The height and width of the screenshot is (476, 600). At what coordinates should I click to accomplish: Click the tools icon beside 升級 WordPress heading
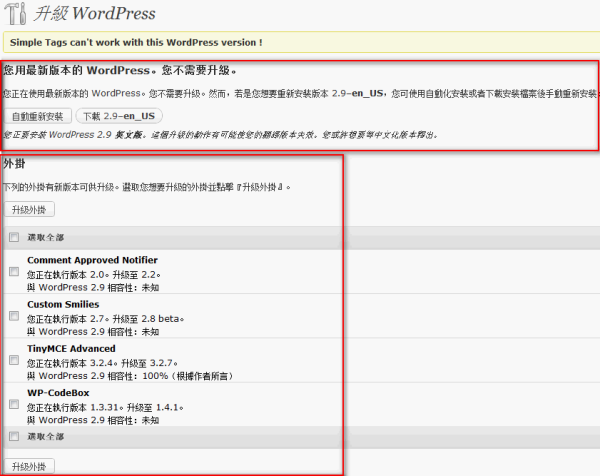pyautogui.click(x=16, y=14)
